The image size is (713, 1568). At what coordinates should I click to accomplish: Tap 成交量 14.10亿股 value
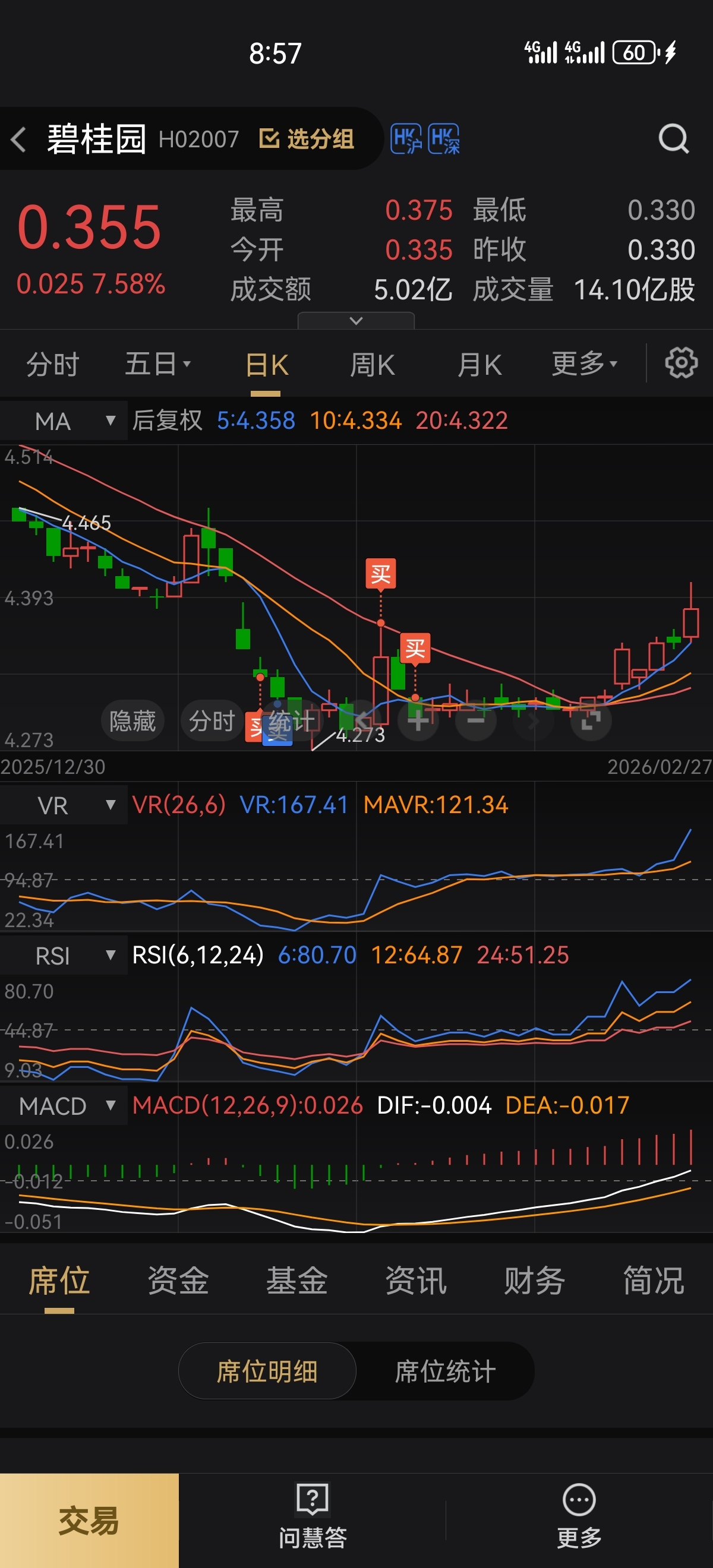pos(635,290)
